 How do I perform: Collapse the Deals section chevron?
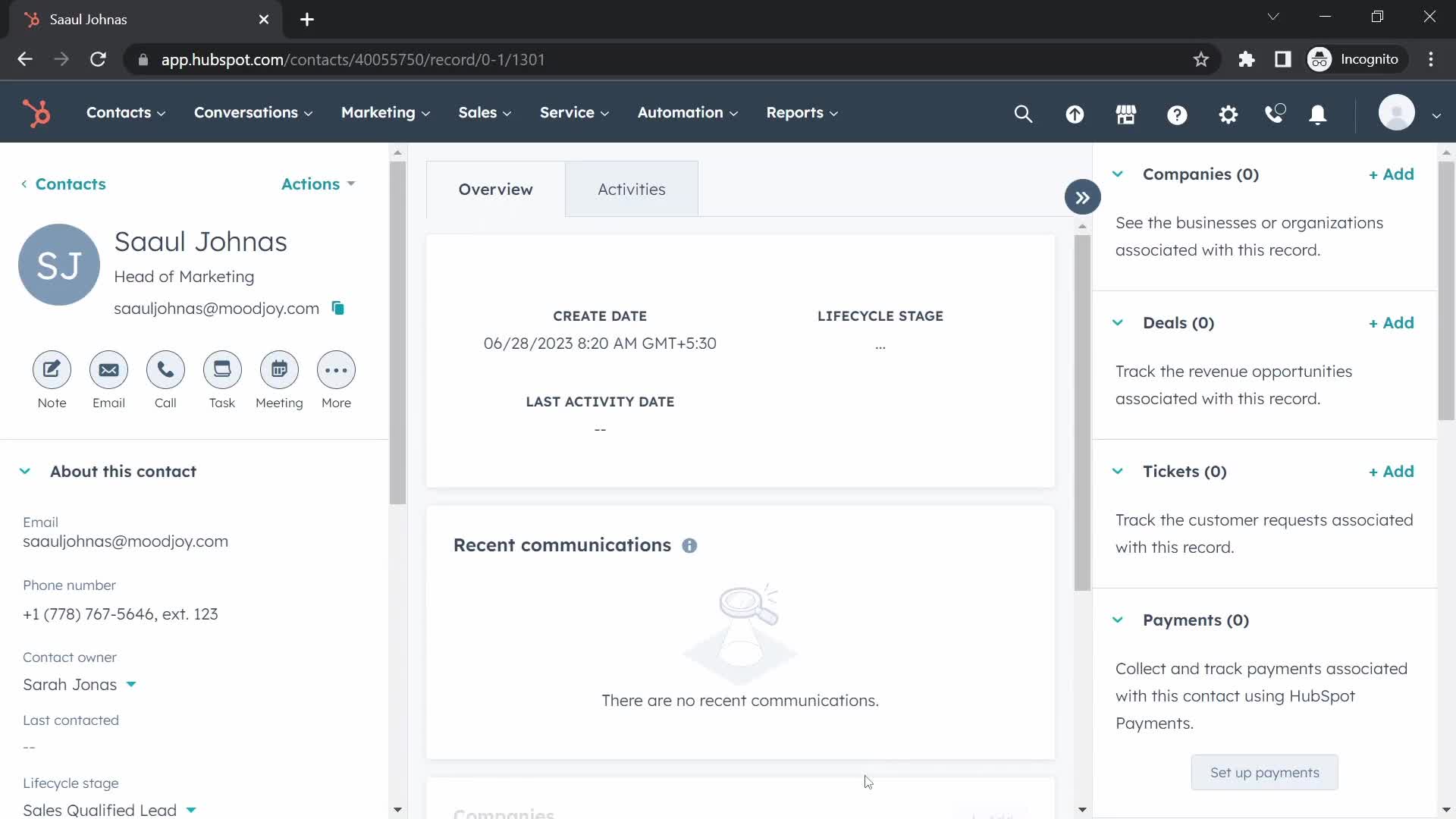tap(1118, 322)
